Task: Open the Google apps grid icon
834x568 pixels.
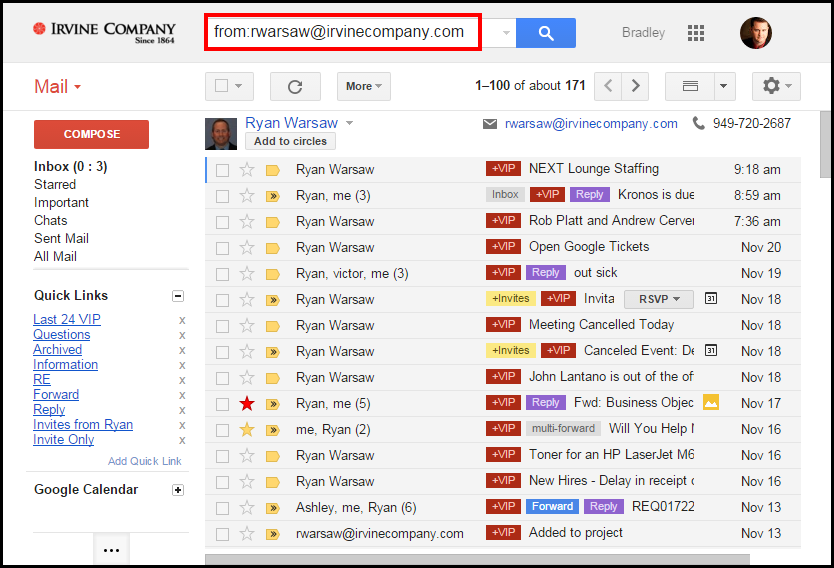Action: click(696, 33)
